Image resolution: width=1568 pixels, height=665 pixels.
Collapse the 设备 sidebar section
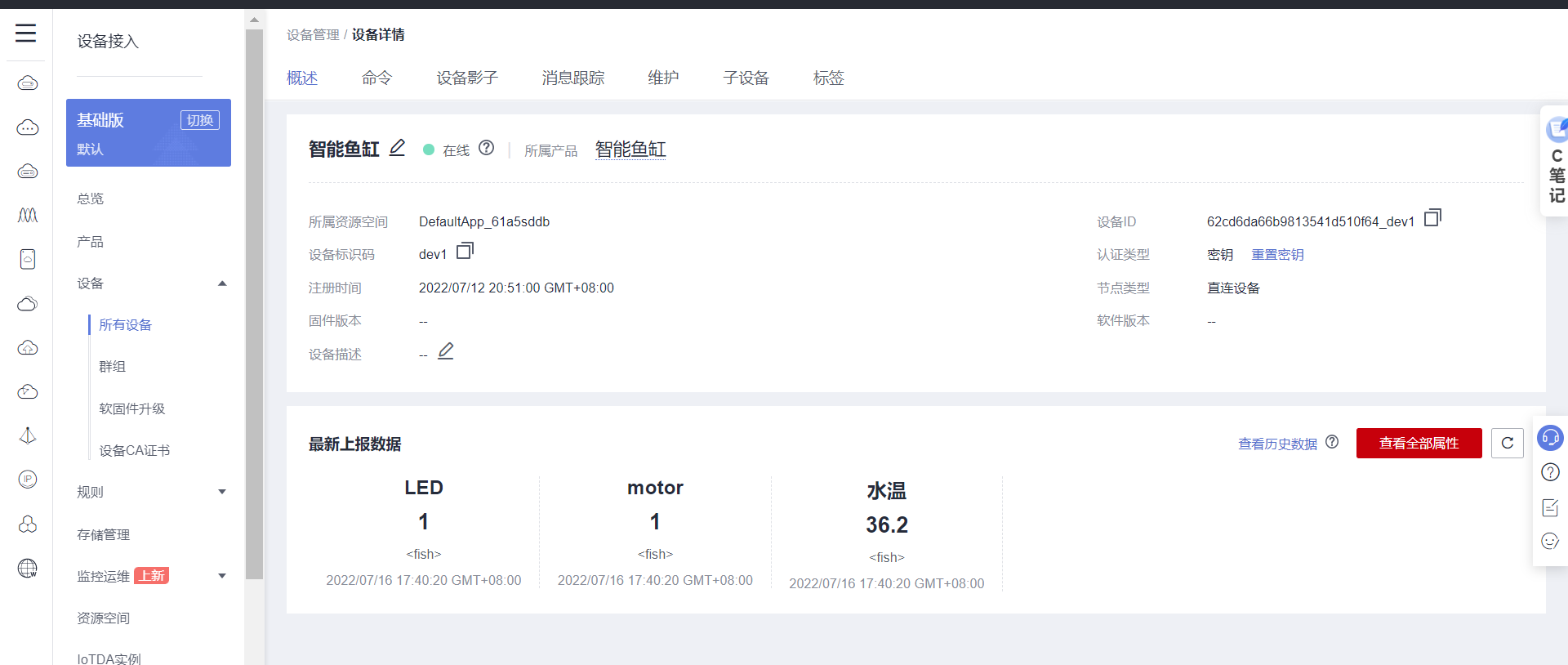tap(222, 283)
